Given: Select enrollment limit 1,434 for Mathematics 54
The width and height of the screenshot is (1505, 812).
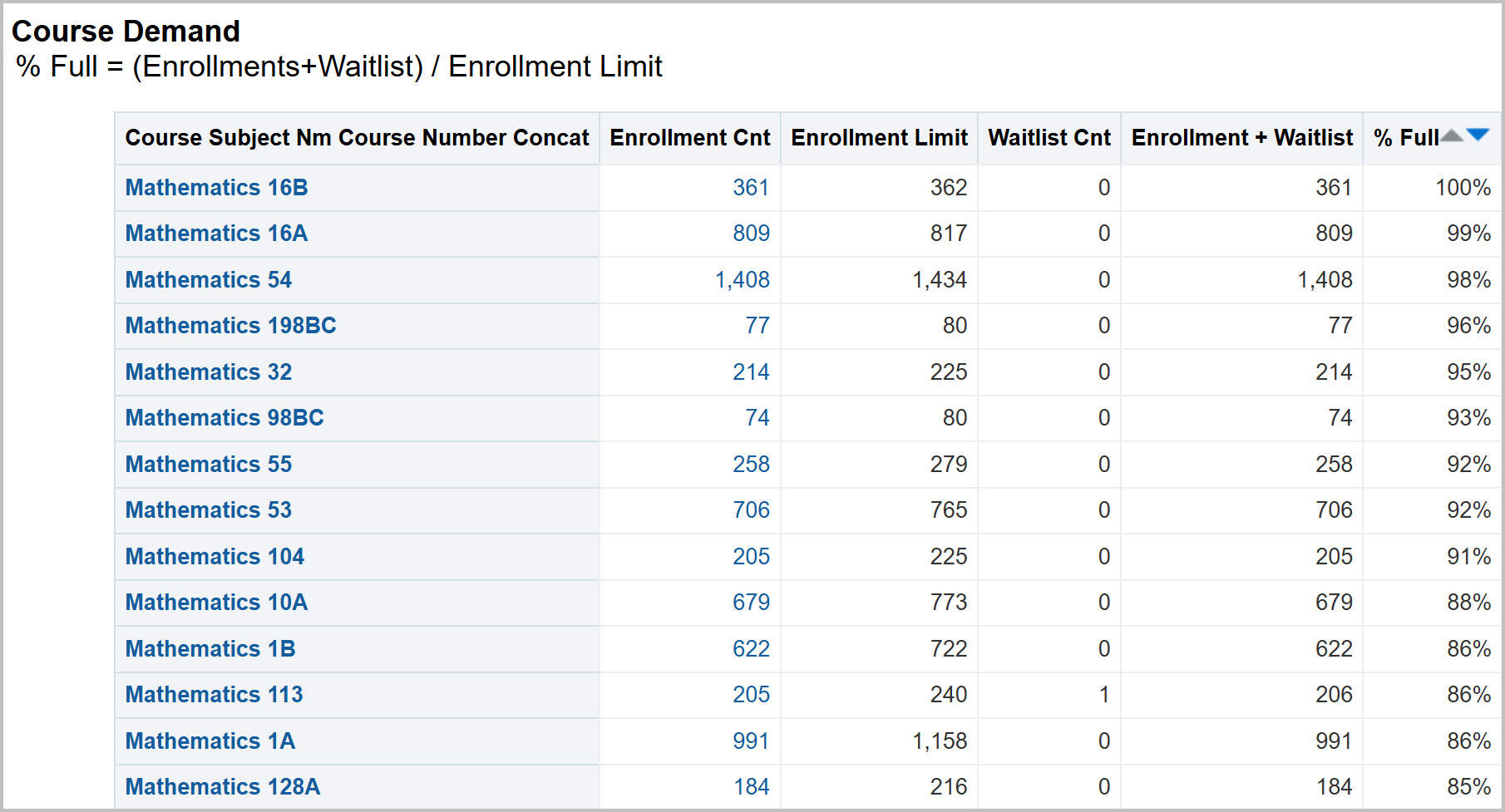Looking at the screenshot, I should (x=940, y=279).
